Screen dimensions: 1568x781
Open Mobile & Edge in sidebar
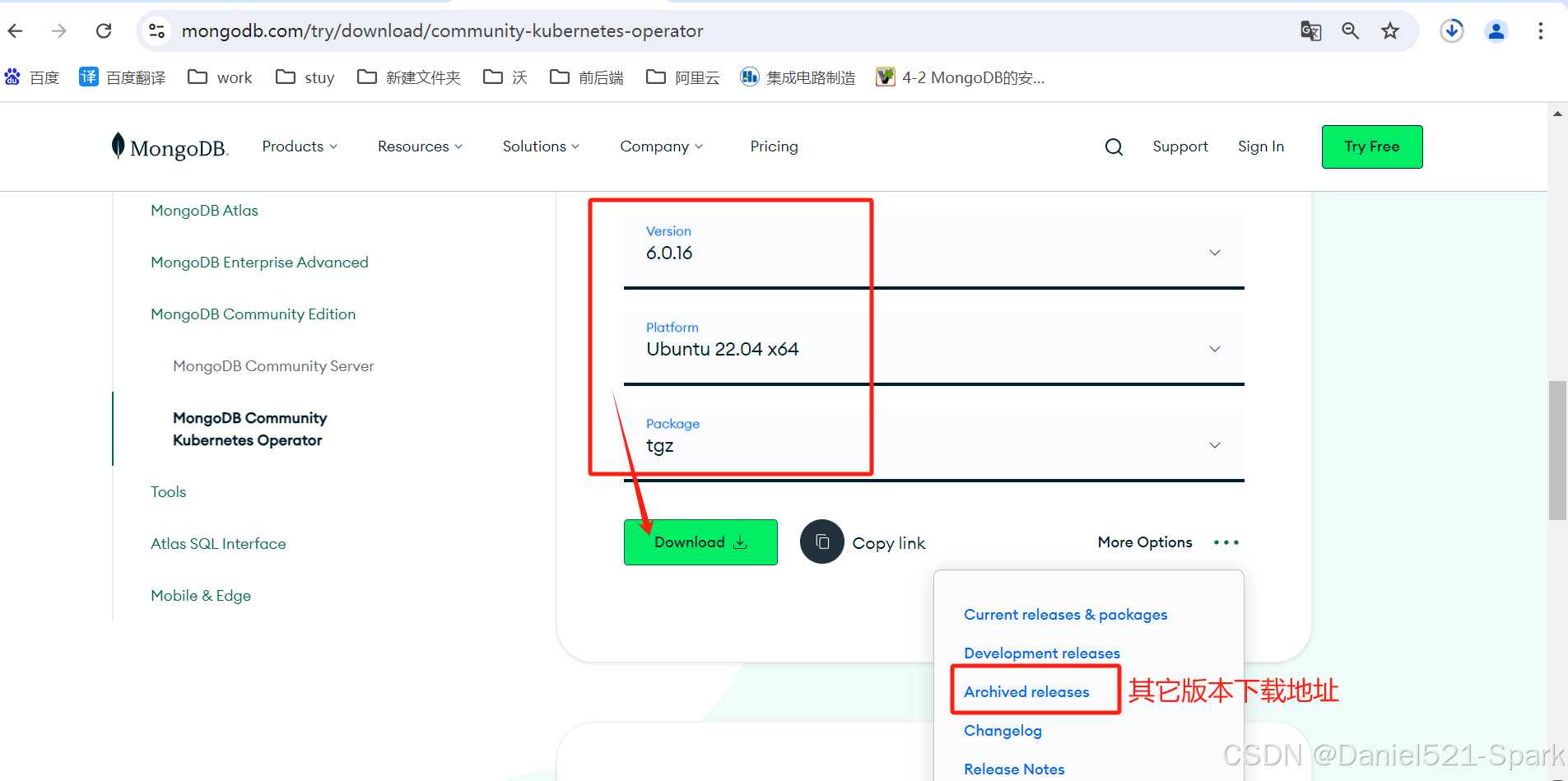click(201, 596)
